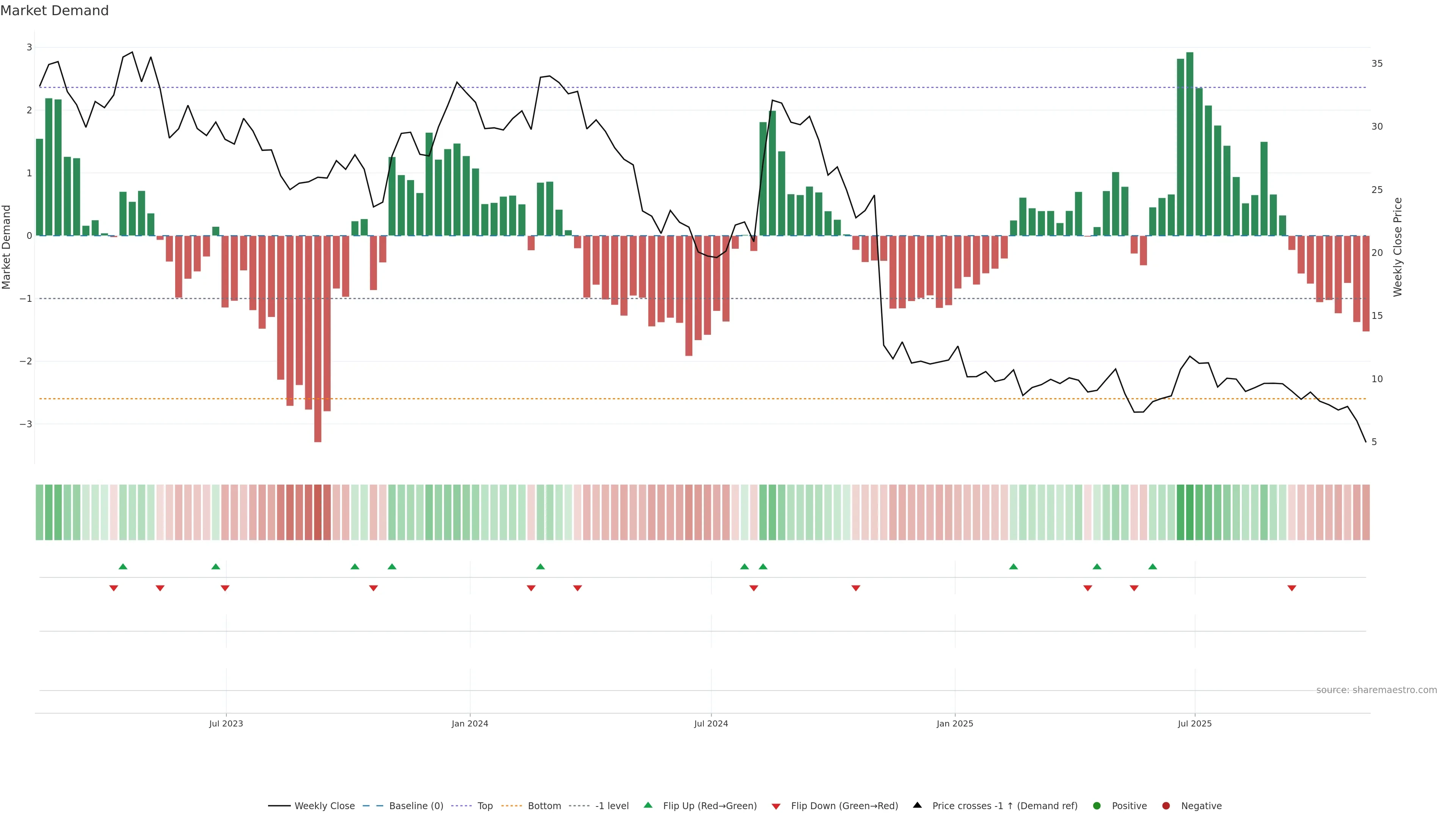Click green Flip Up triangle legend icon
This screenshot has width=1456, height=819.
coord(648,805)
